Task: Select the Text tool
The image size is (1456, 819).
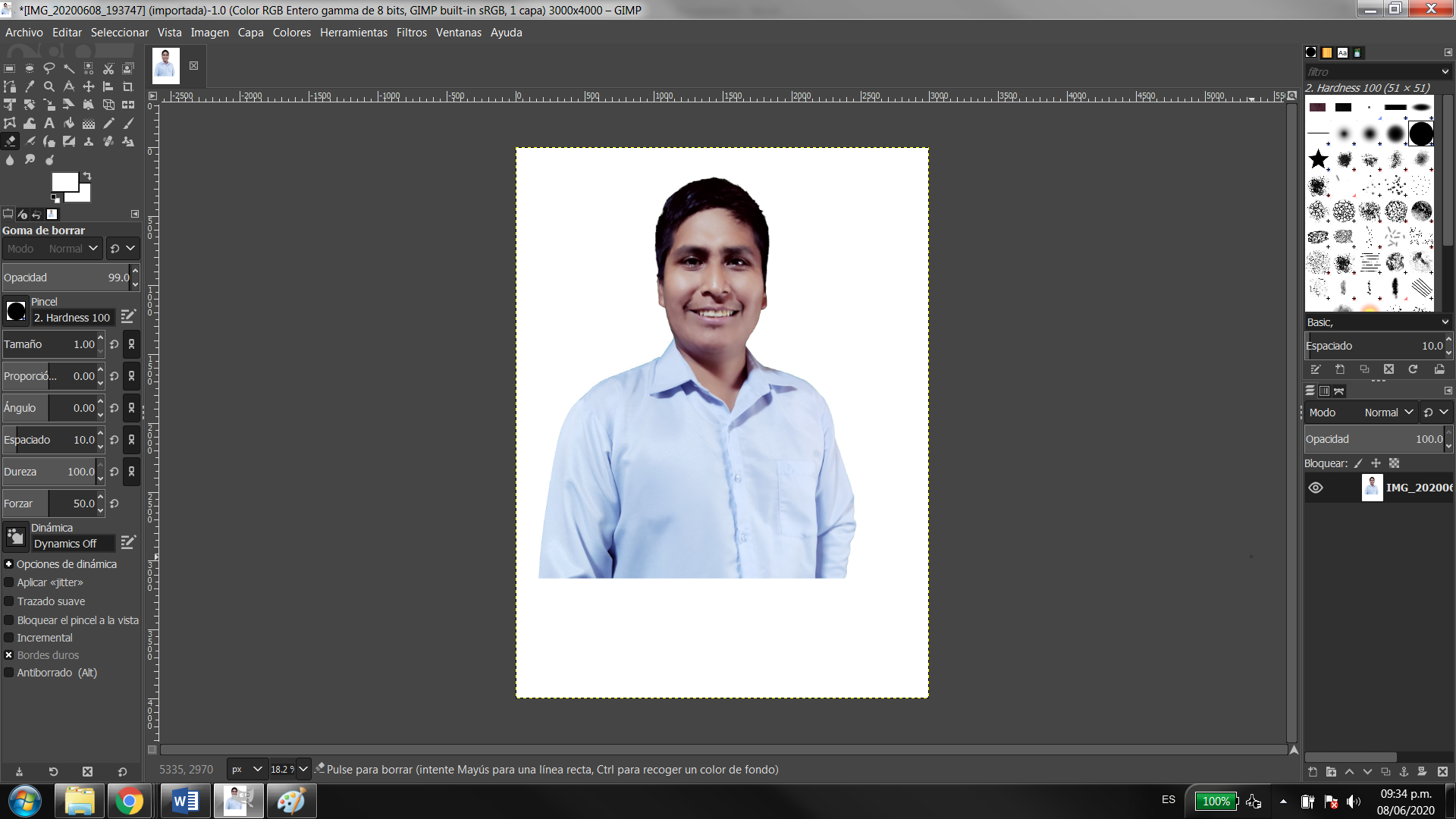Action: [49, 123]
